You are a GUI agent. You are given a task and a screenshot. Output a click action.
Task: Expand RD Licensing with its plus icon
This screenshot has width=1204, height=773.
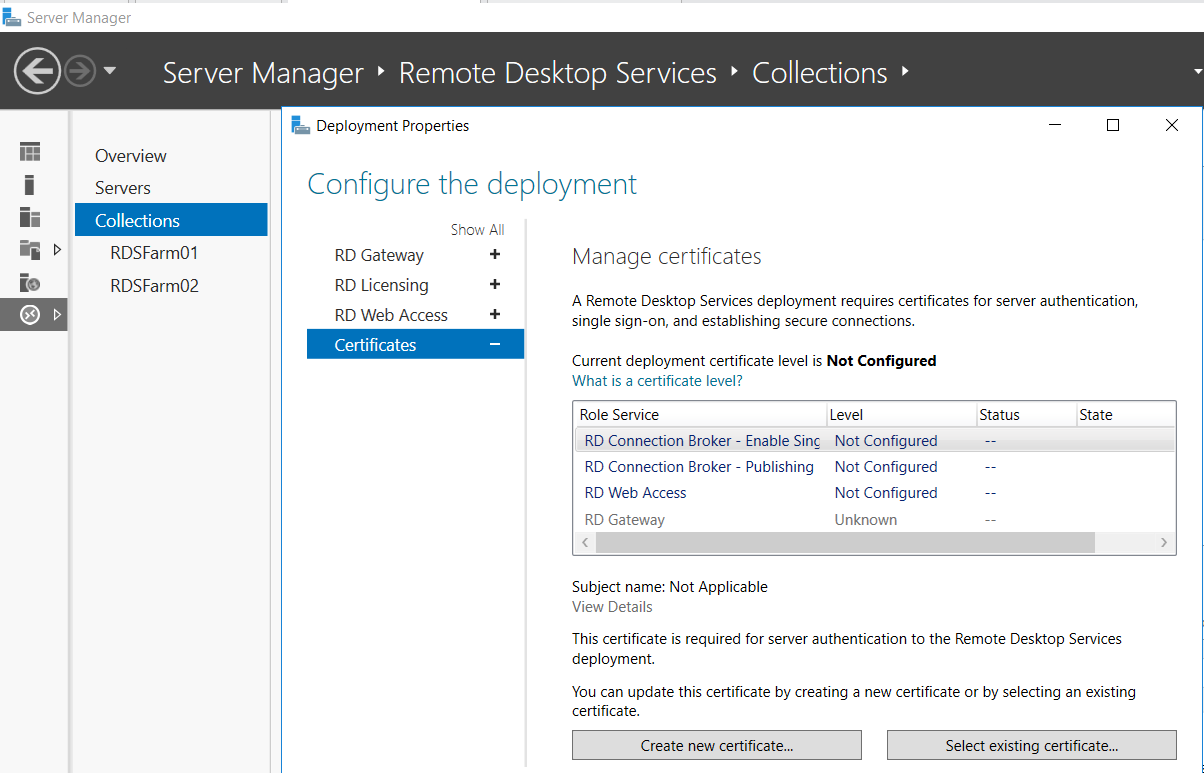click(494, 285)
